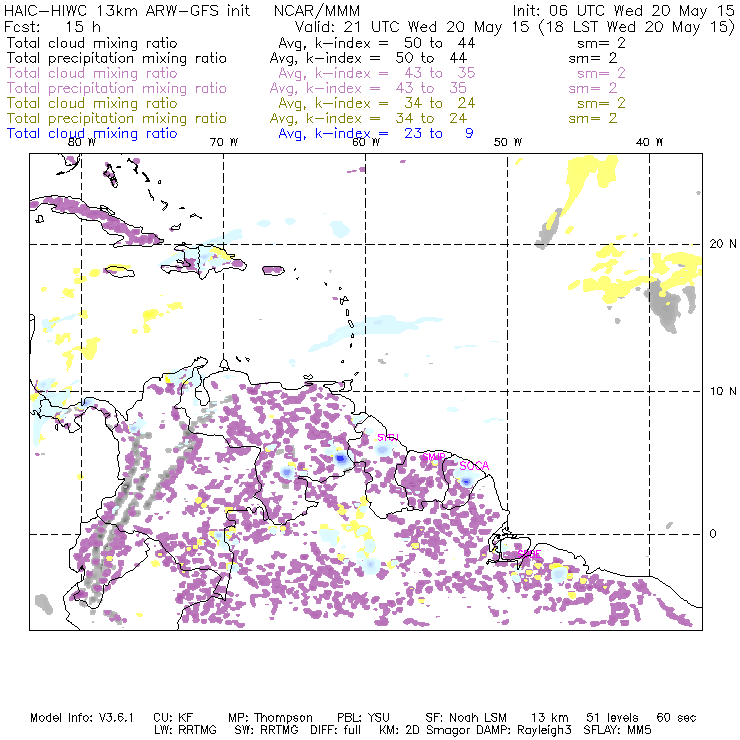Click the "MP: Thompson" footer entry
Viewport: 740px width, 740px height.
click(270, 718)
